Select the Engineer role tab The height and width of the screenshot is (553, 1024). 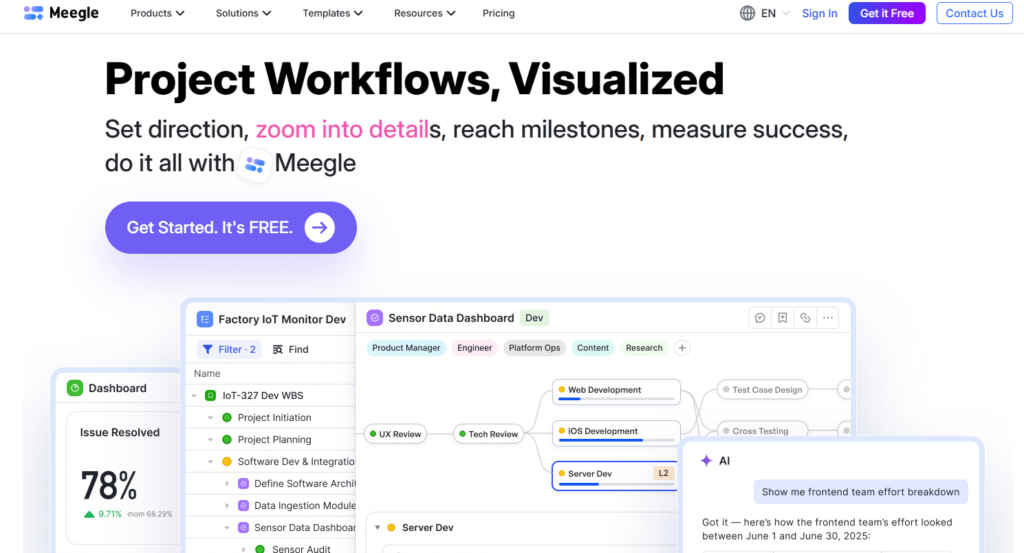pos(474,348)
